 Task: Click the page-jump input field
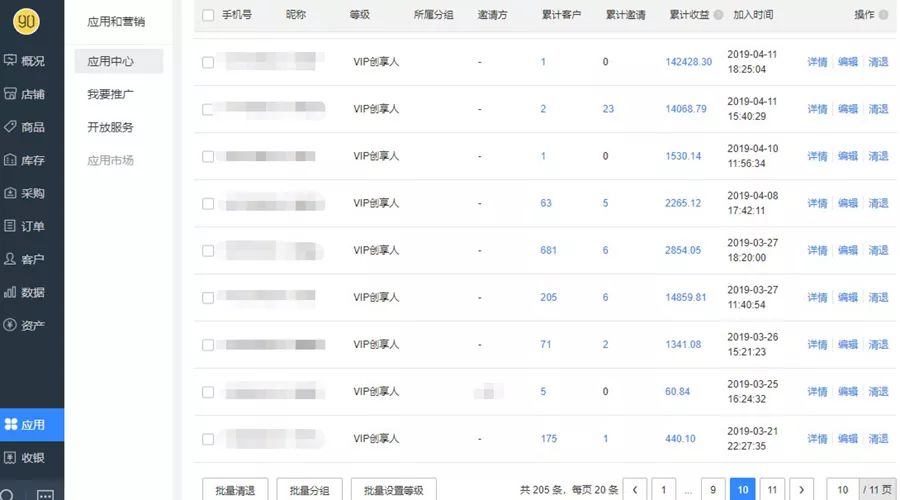[843, 490]
